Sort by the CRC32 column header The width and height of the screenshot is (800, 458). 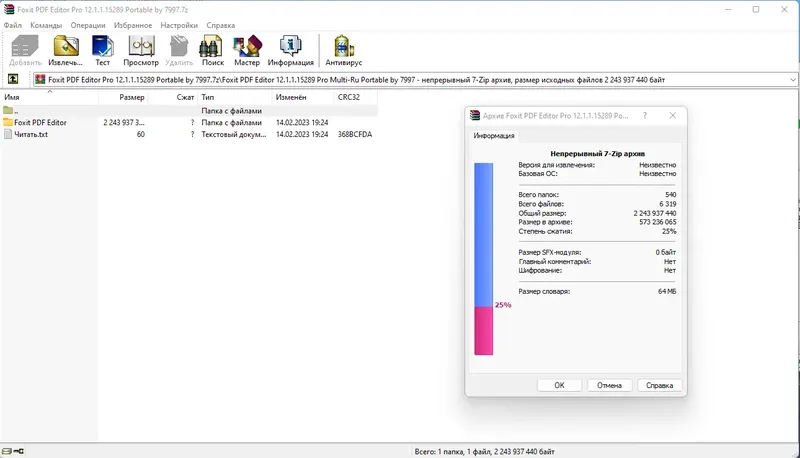[x=356, y=97]
